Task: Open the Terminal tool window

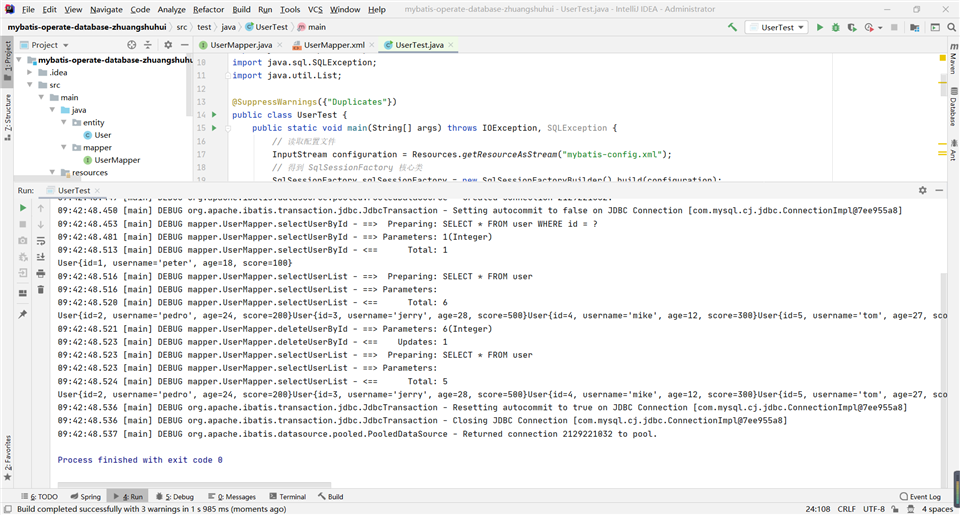Action: click(x=288, y=497)
